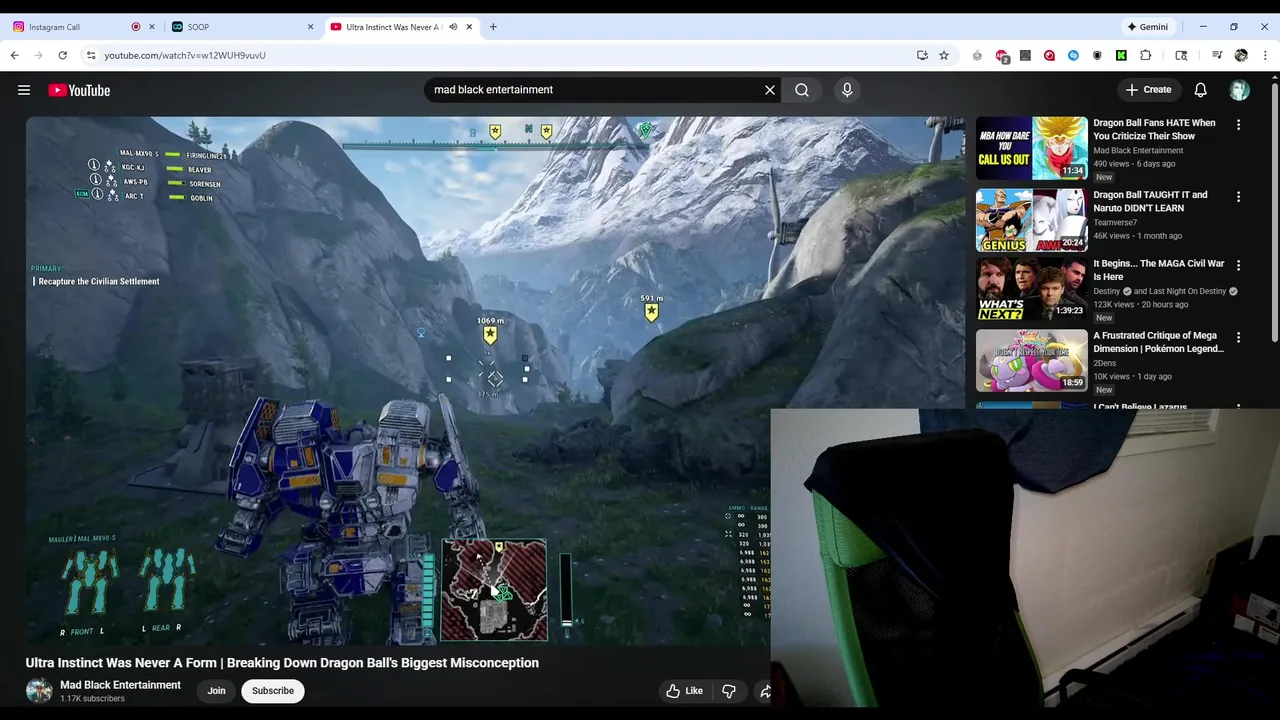Share the video with the arrow icon
The height and width of the screenshot is (720, 1280).
tap(765, 691)
